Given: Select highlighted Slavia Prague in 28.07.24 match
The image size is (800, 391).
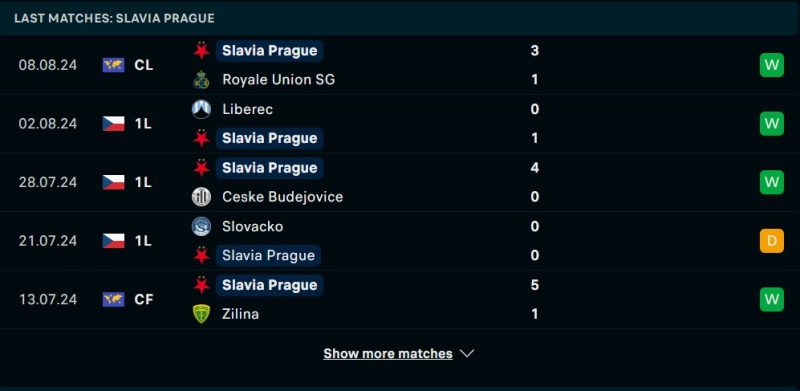Looking at the screenshot, I should click(x=269, y=168).
